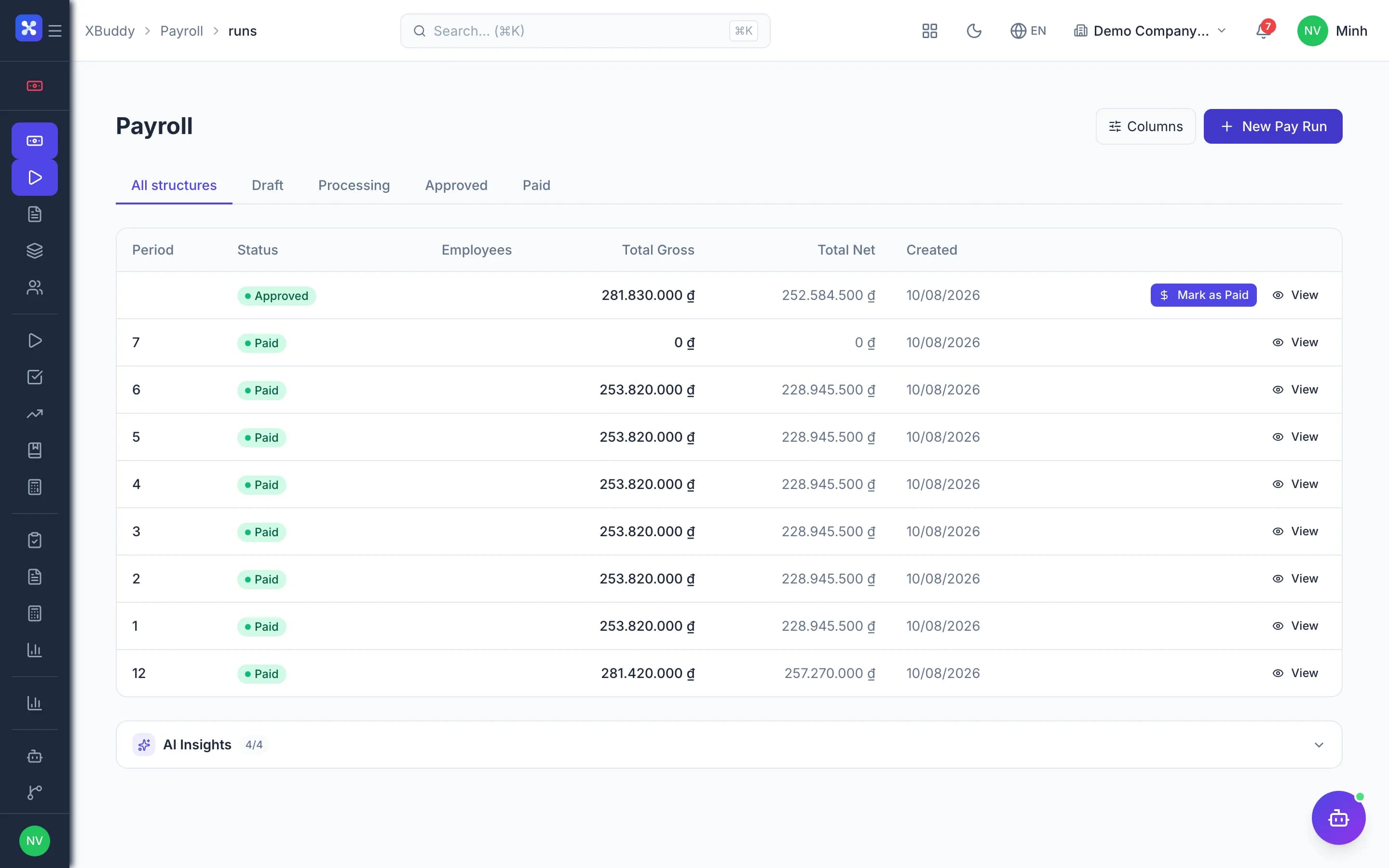1389x868 pixels.
Task: Open the users group sidebar icon
Action: coord(34,287)
